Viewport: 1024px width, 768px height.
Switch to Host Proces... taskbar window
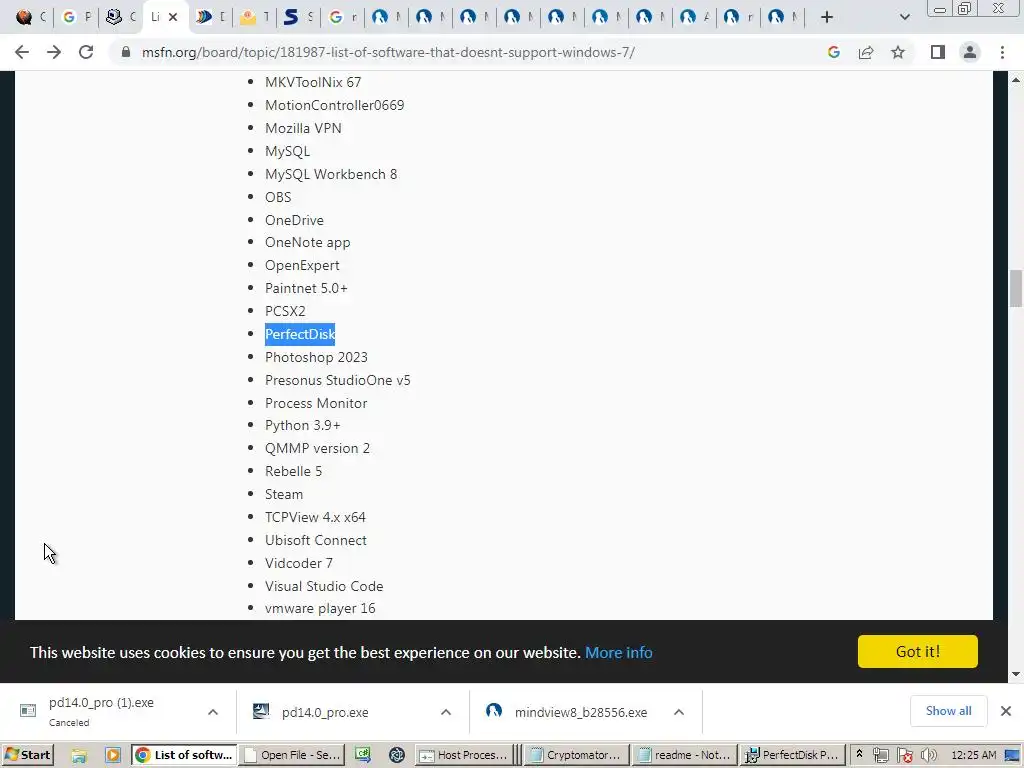pos(463,755)
